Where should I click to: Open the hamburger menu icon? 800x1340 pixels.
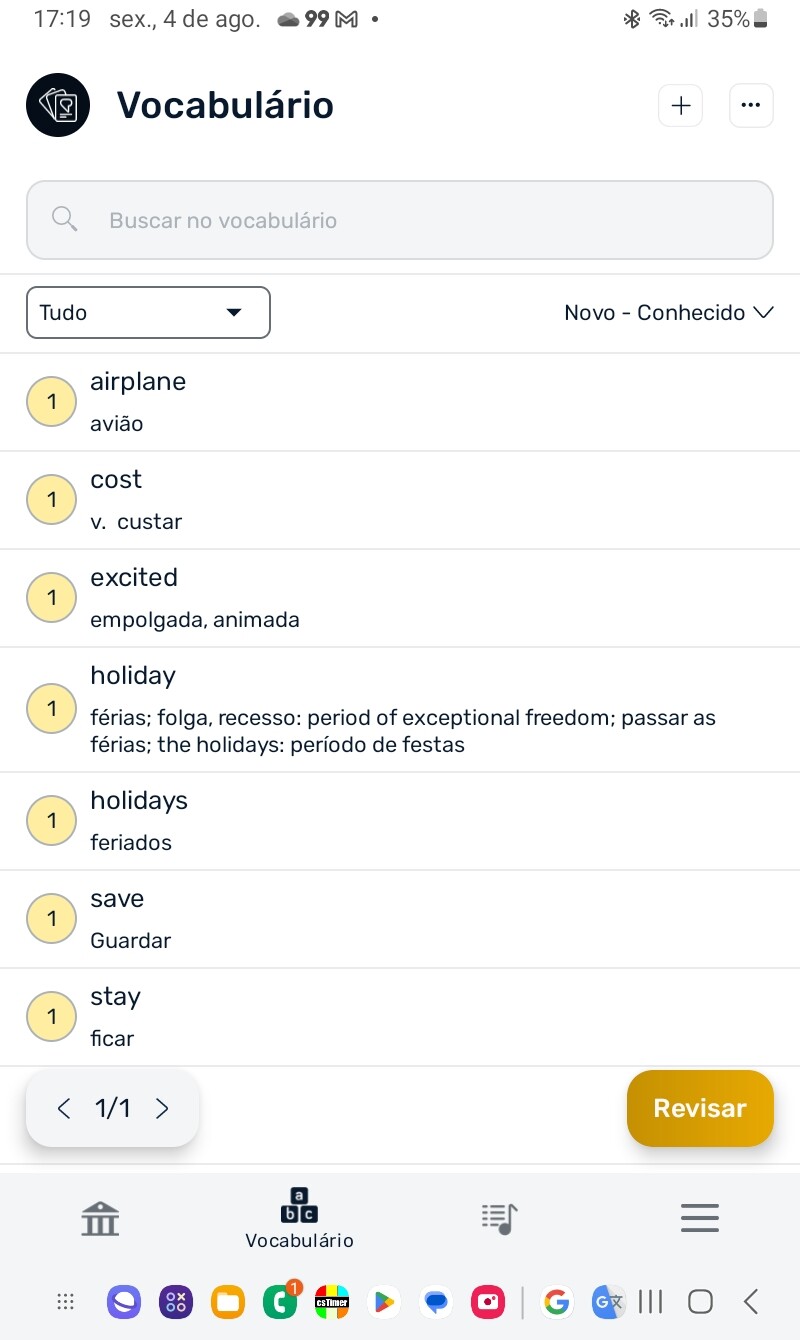(x=700, y=1218)
